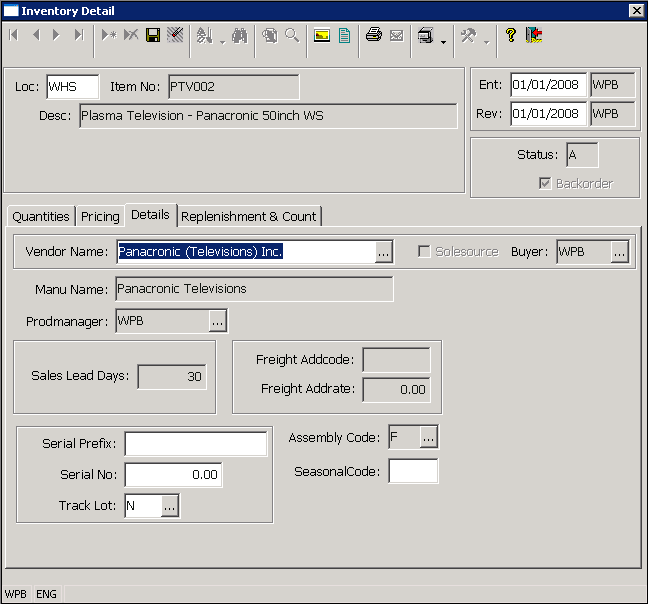Click the Rev date field
649x605 pixels.
[548, 113]
